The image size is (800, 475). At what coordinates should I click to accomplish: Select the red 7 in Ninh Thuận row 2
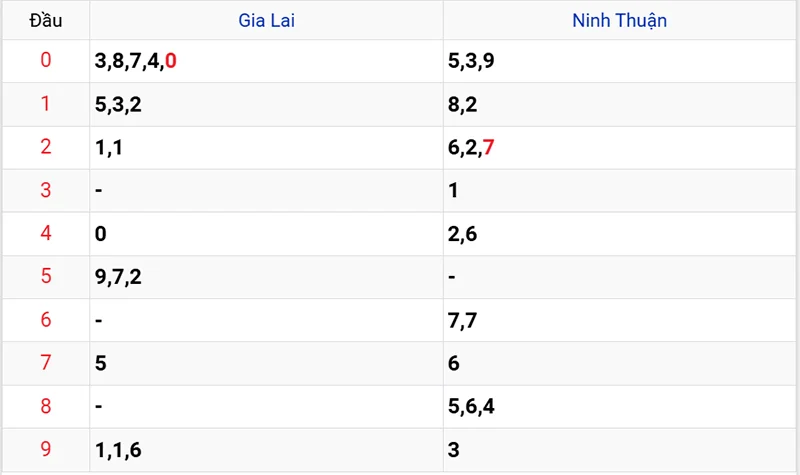click(488, 148)
